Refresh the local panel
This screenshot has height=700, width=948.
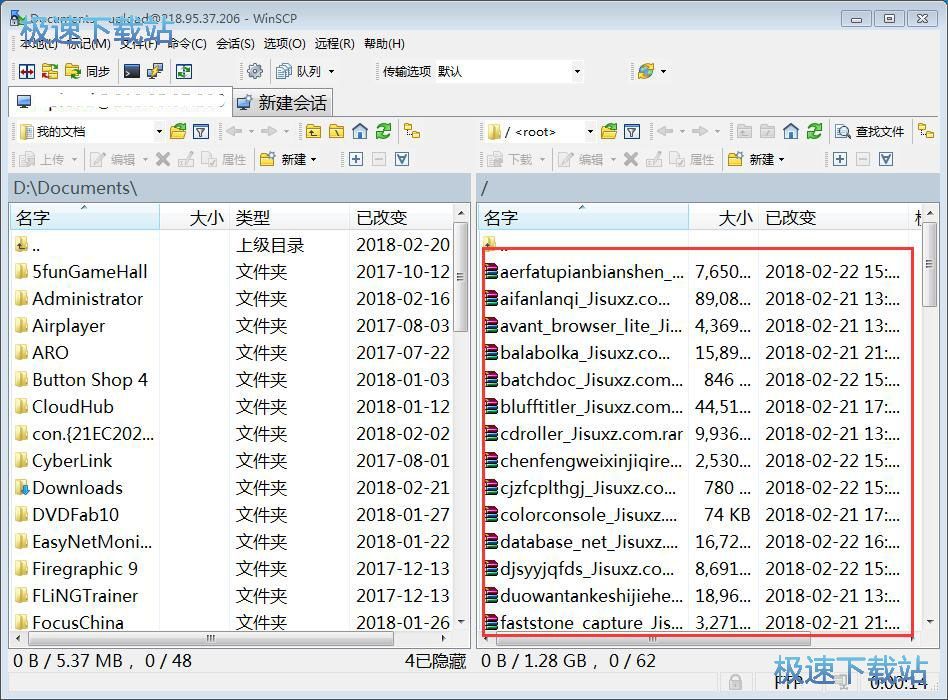(x=383, y=131)
